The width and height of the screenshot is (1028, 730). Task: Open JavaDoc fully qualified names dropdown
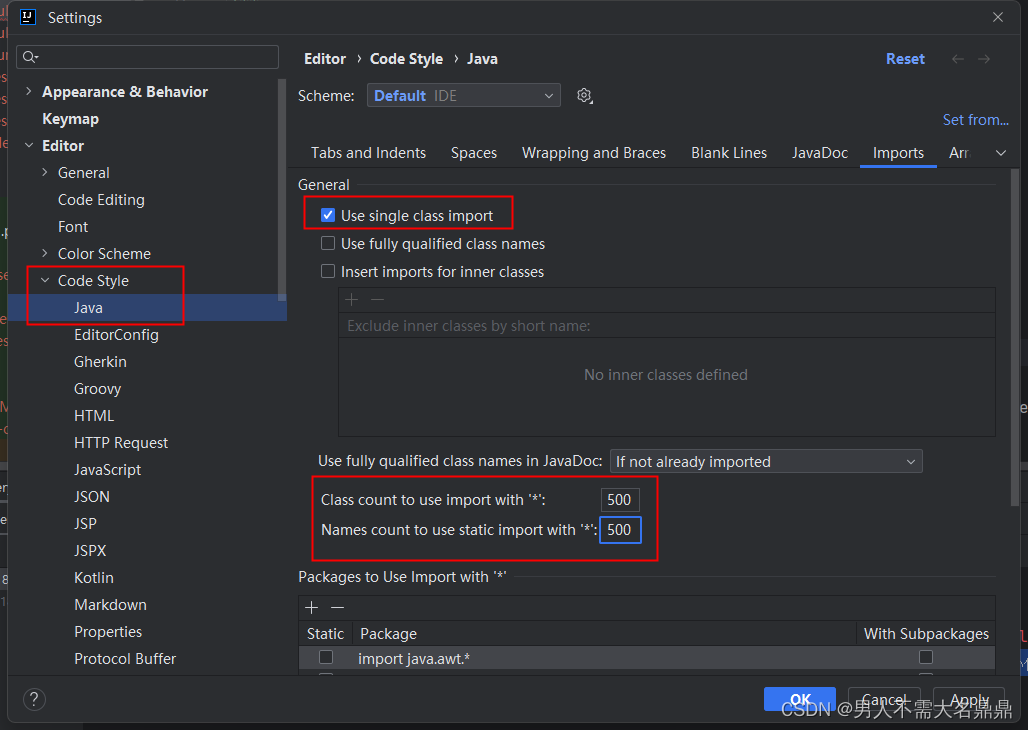(x=766, y=461)
